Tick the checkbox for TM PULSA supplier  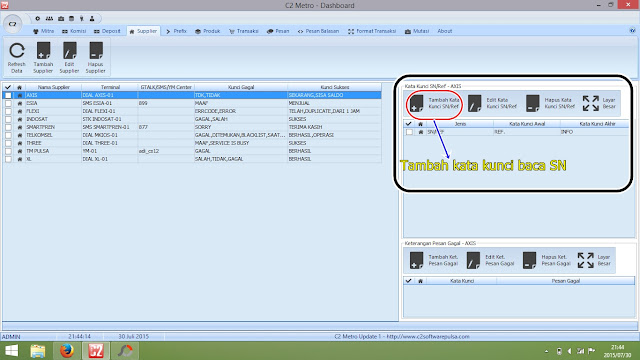8,151
